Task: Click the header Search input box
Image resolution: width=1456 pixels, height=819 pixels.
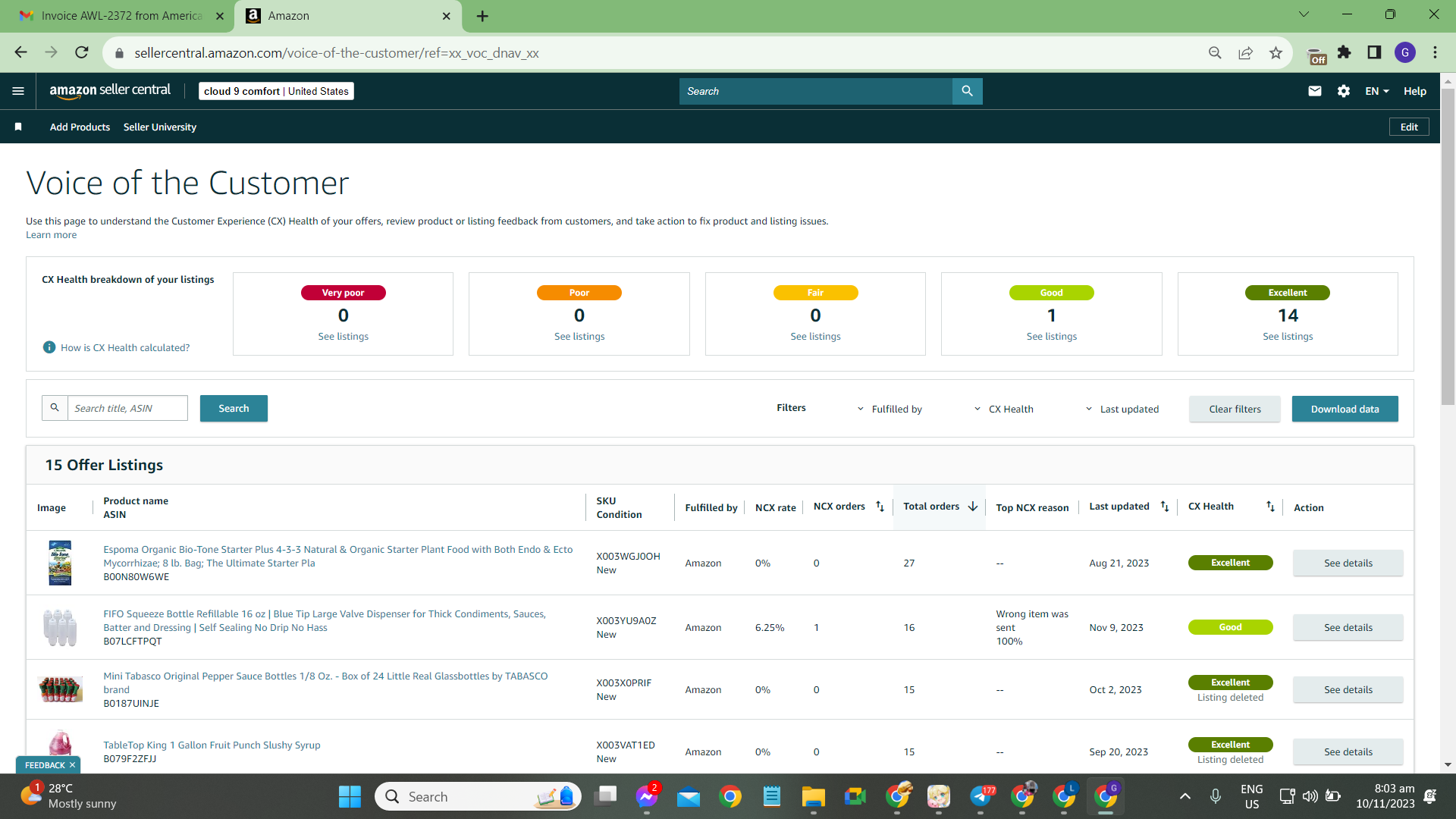Action: click(815, 91)
